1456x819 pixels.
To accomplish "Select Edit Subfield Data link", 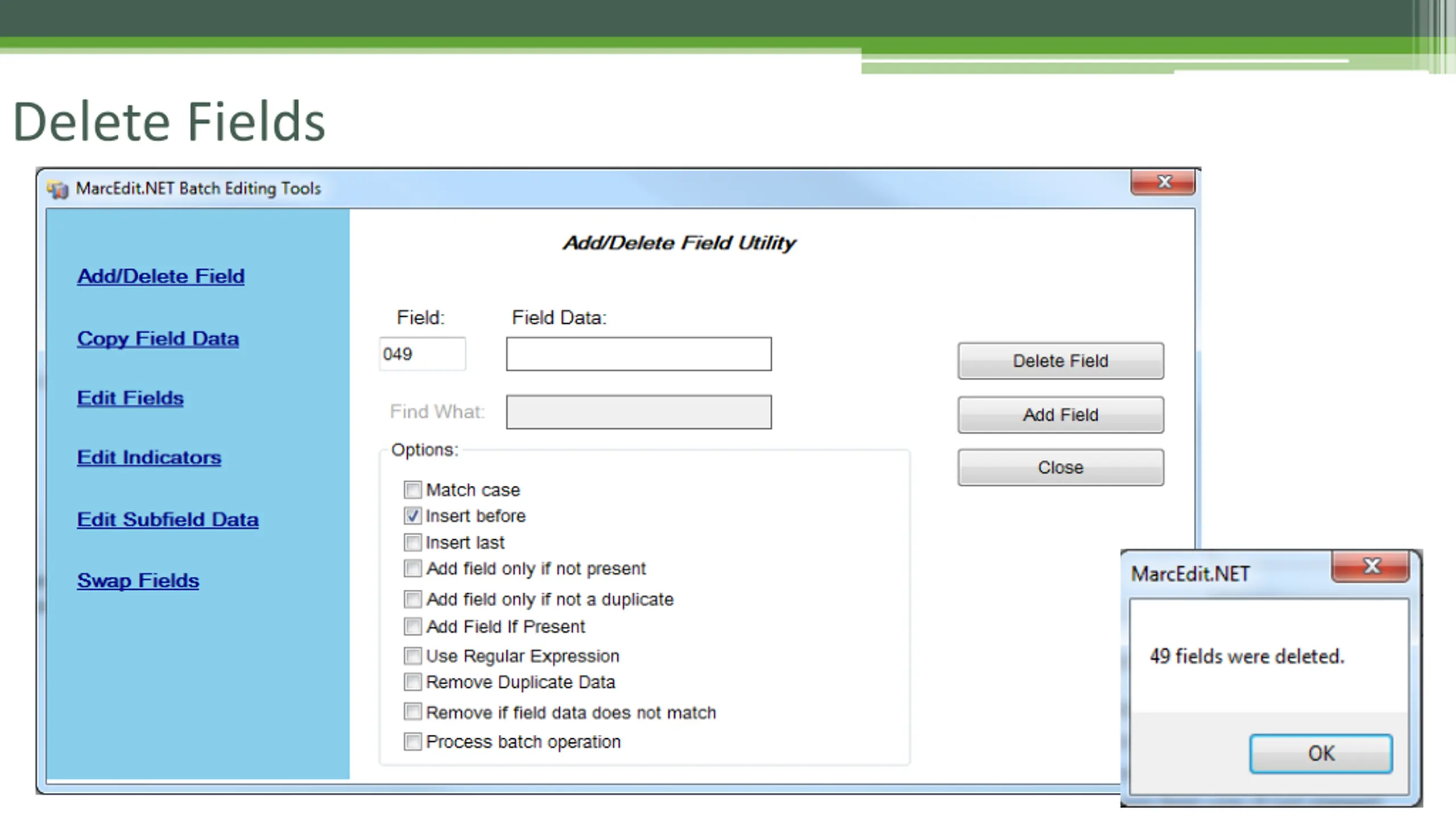I will coord(168,519).
